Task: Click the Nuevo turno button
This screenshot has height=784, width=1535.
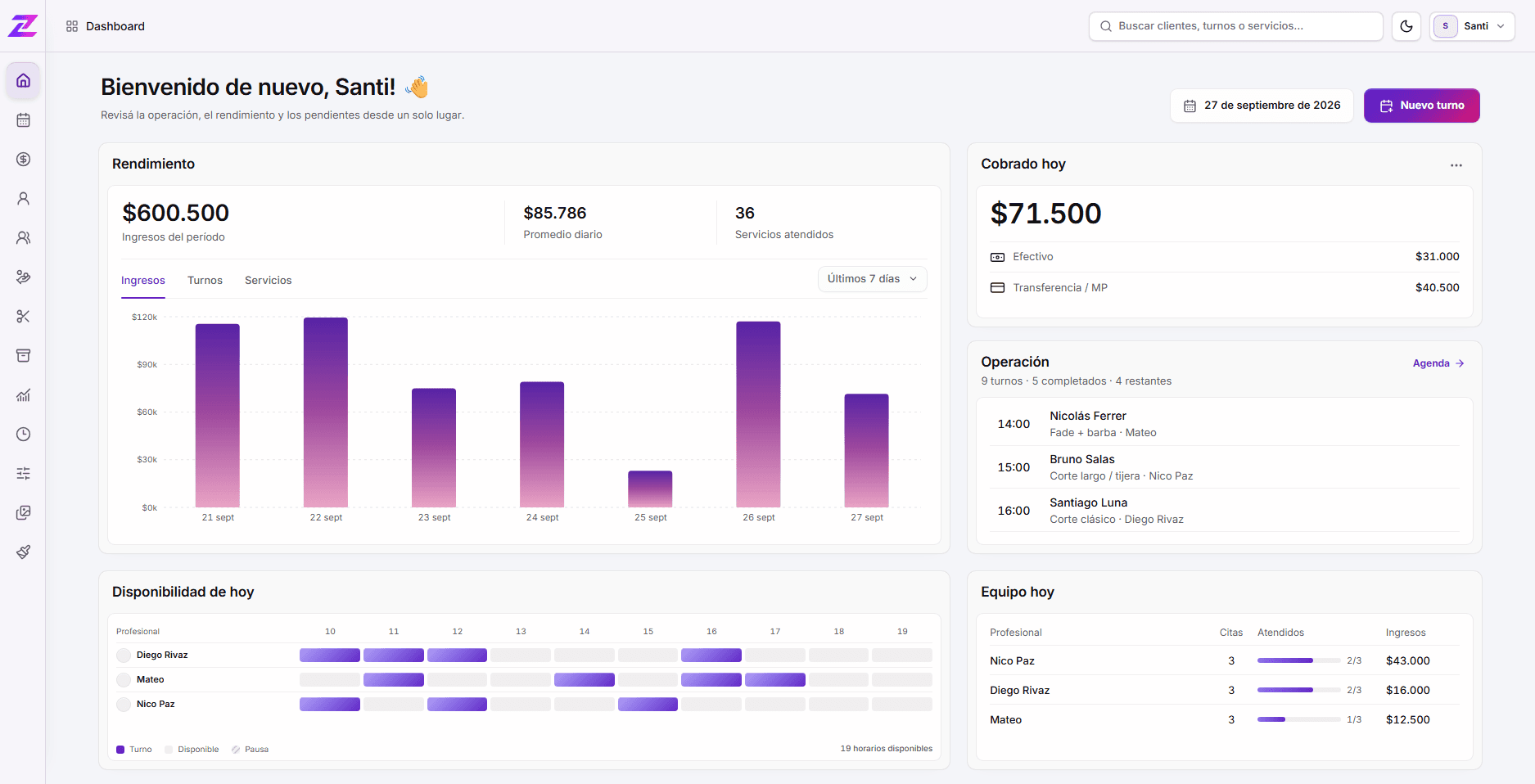Action: pyautogui.click(x=1421, y=106)
